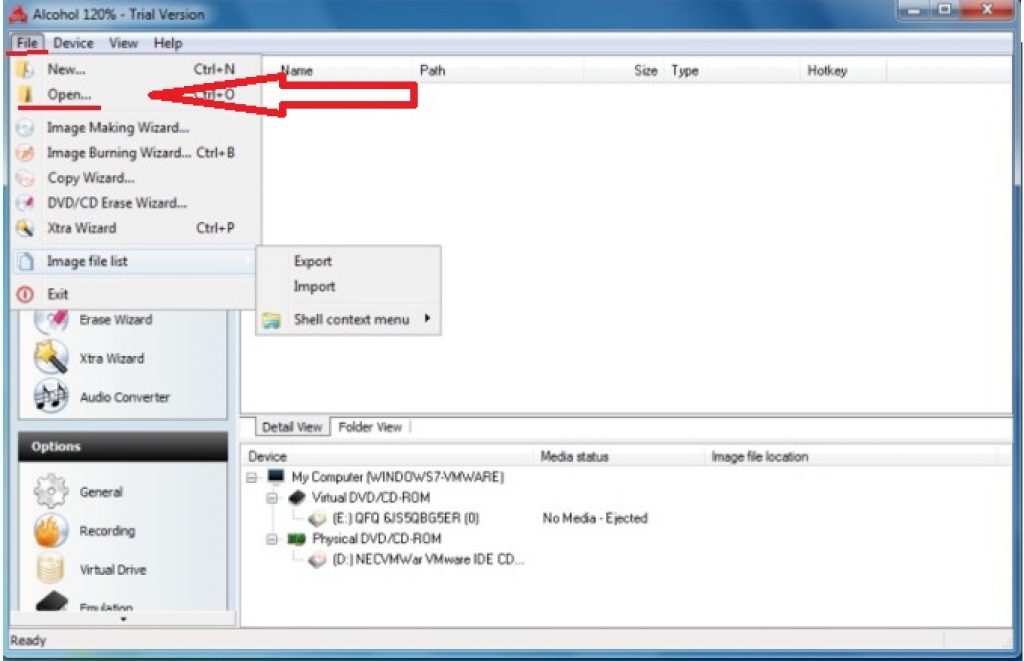This screenshot has width=1024, height=661.
Task: Collapse the My Computer tree node
Action: pos(252,477)
